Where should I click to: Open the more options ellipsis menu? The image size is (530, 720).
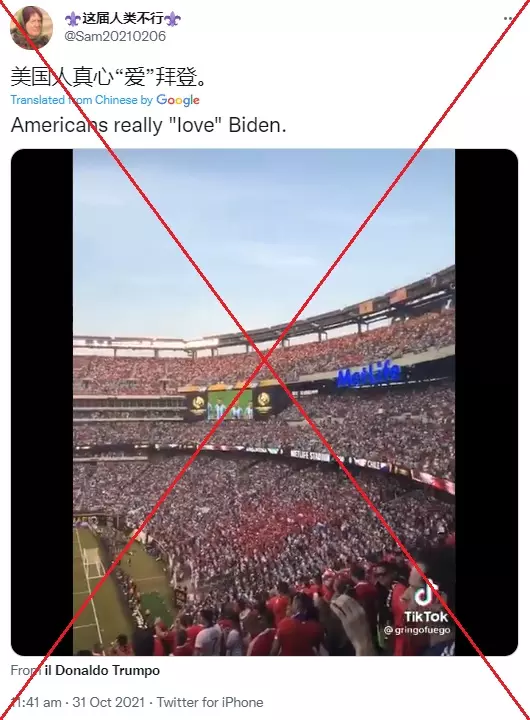(507, 19)
